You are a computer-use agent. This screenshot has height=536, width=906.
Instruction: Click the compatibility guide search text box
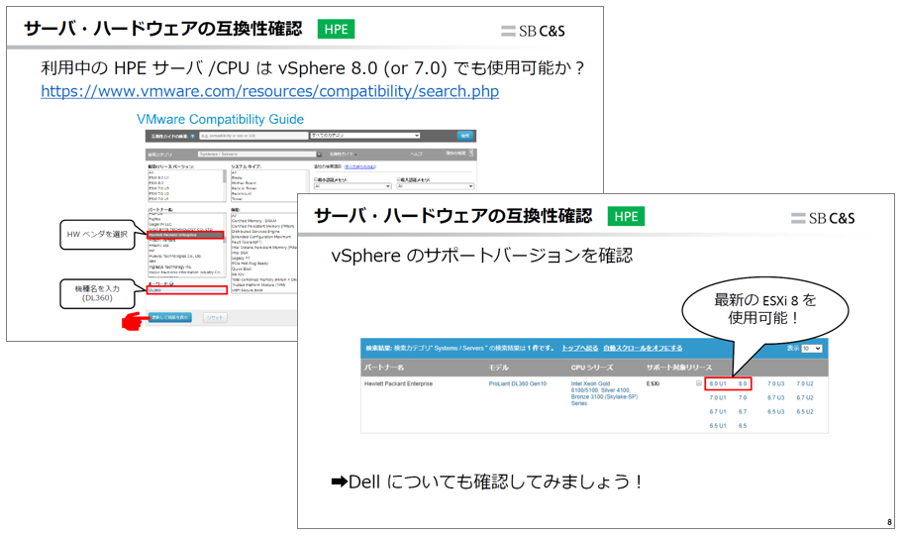pyautogui.click(x=254, y=136)
